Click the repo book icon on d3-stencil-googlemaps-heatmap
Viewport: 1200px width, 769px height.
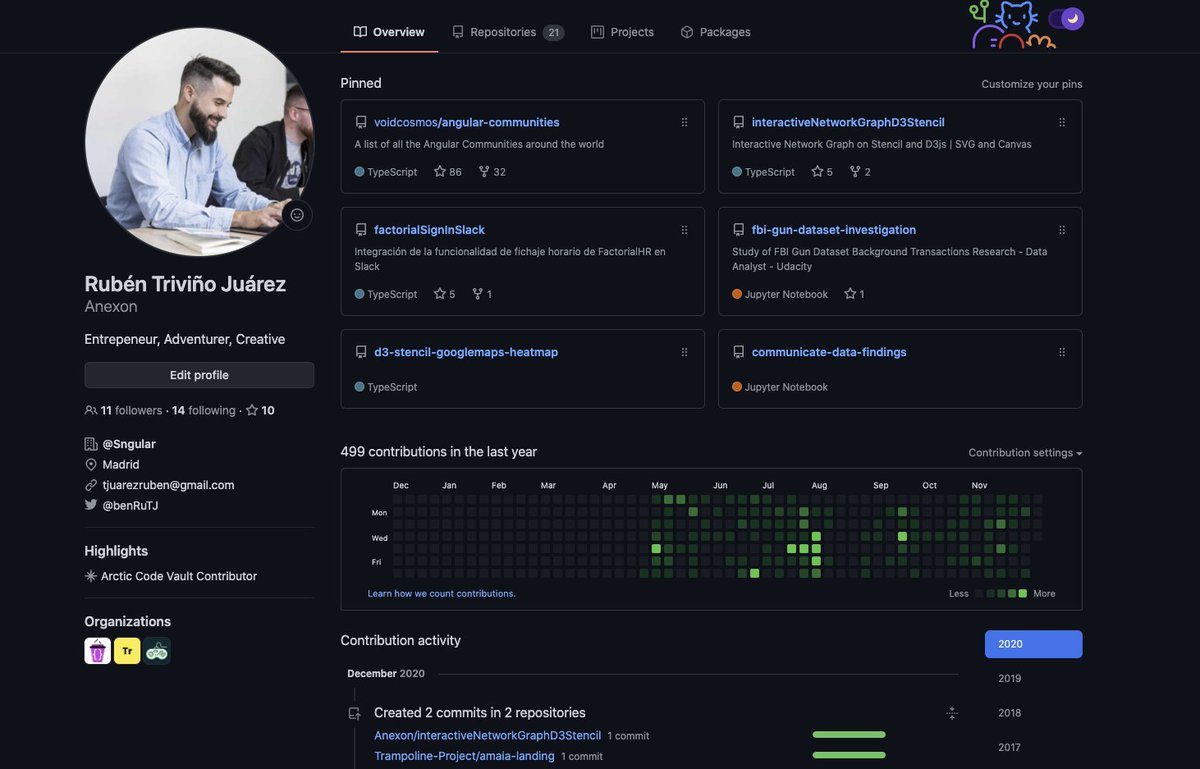tap(361, 351)
